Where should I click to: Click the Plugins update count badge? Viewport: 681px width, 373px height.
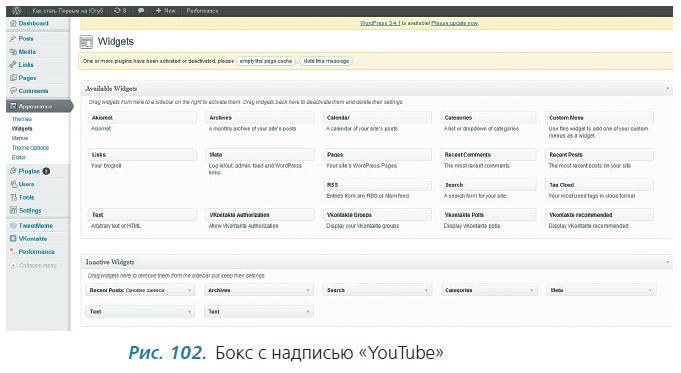coord(46,171)
